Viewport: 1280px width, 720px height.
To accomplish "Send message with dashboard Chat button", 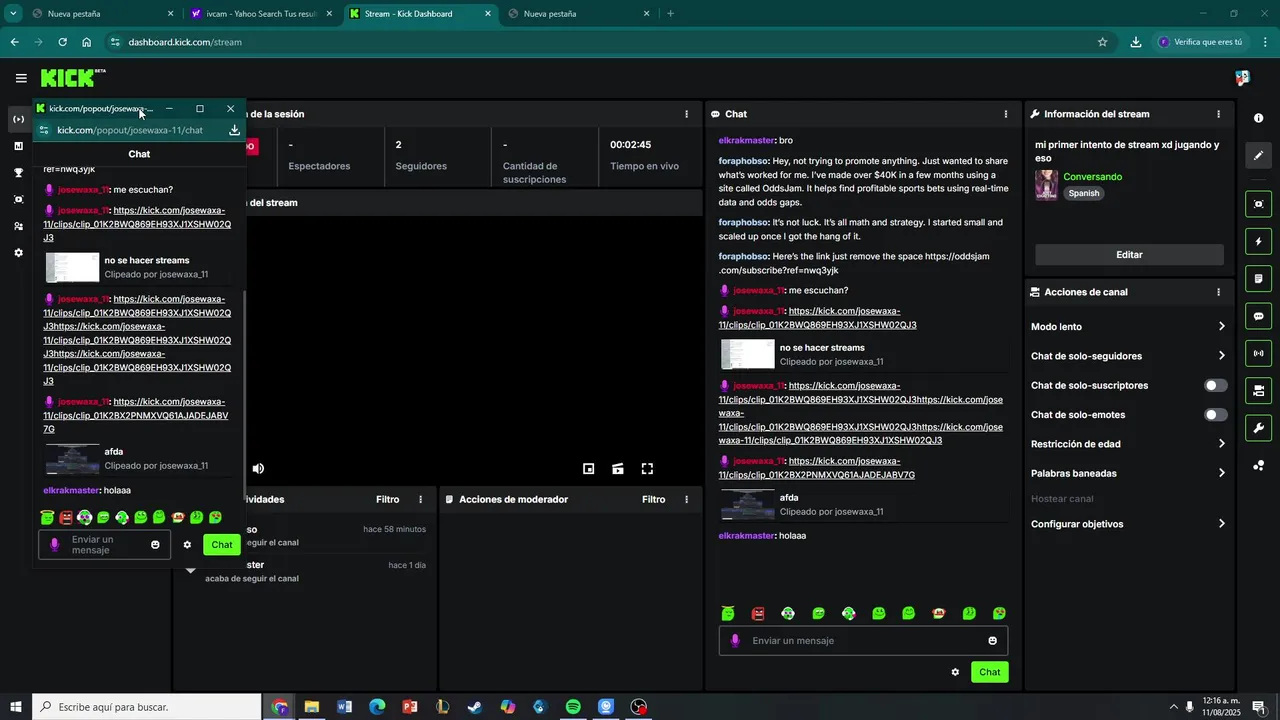I will (x=989, y=672).
